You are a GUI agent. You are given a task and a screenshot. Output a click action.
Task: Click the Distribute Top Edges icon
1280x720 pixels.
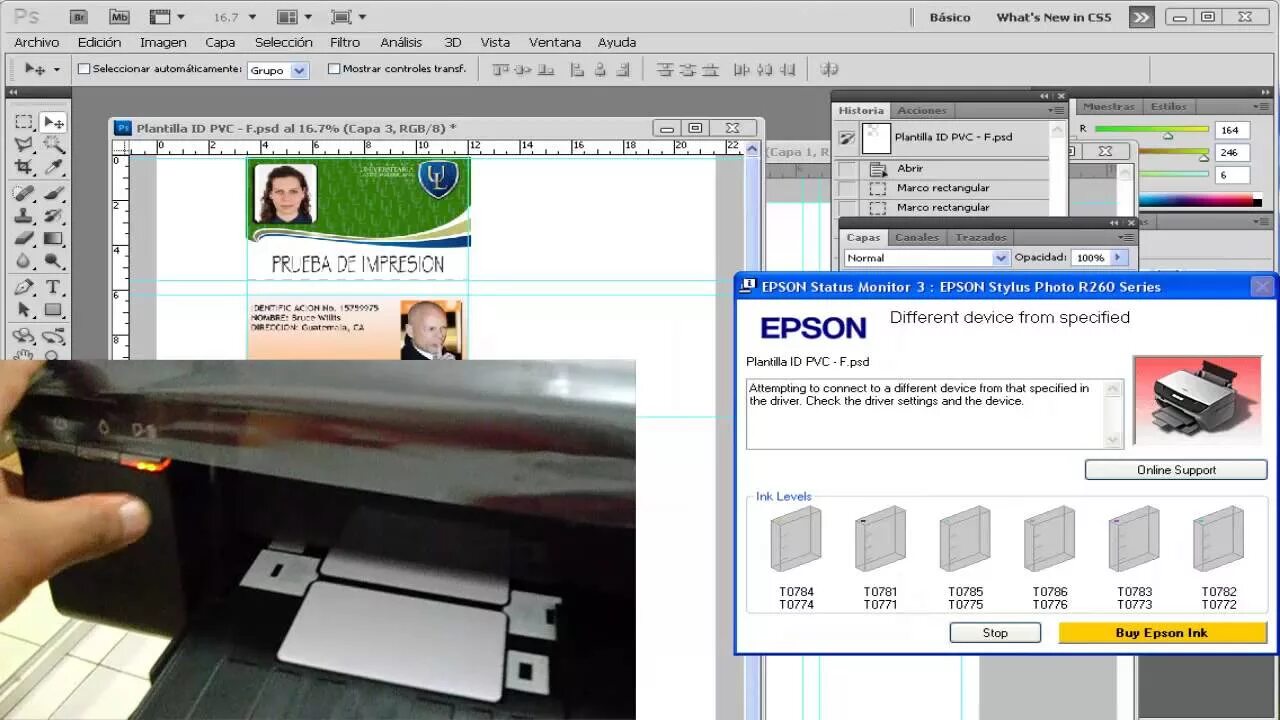665,69
